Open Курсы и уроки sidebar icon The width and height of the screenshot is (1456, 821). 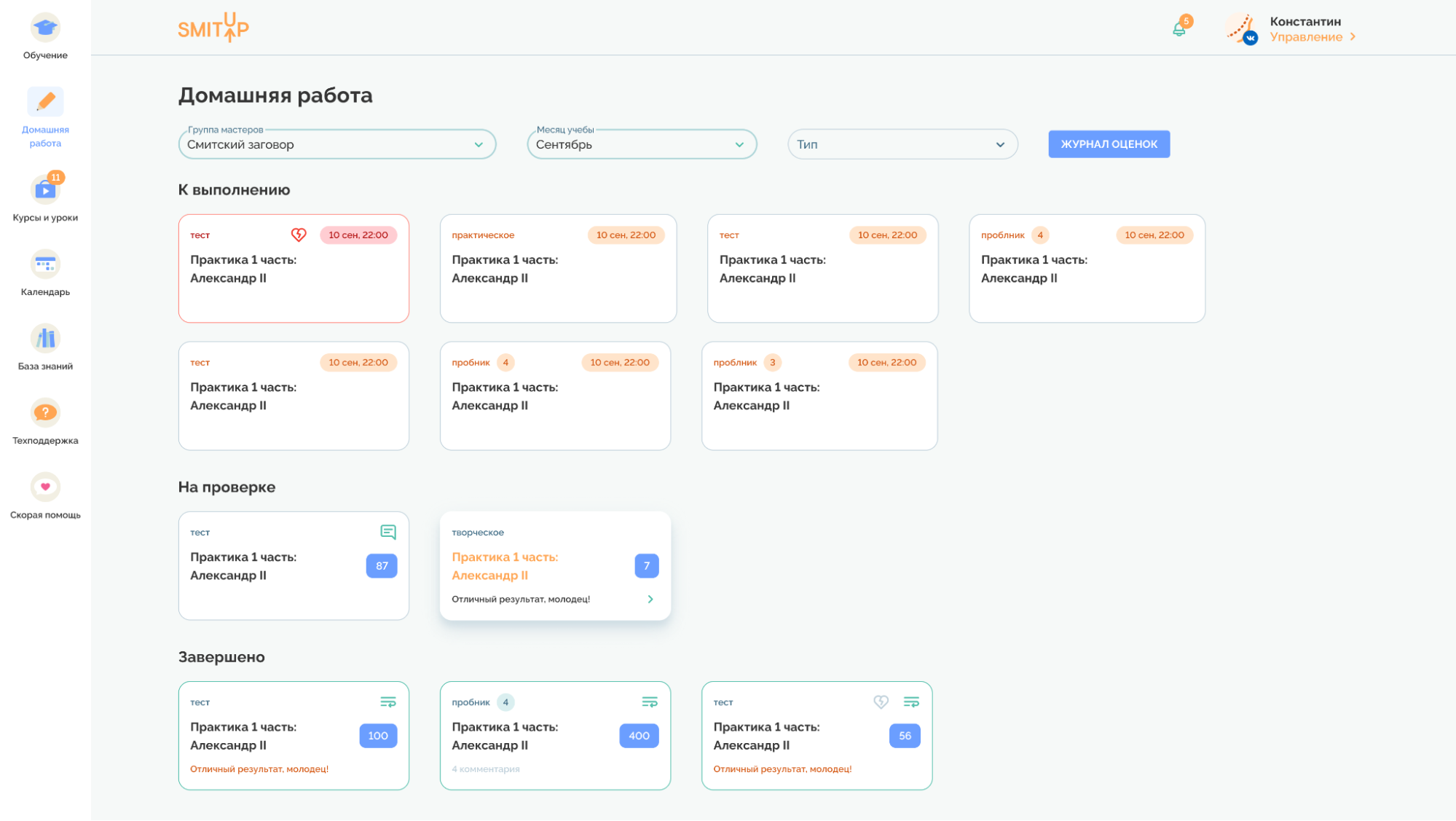pyautogui.click(x=45, y=191)
